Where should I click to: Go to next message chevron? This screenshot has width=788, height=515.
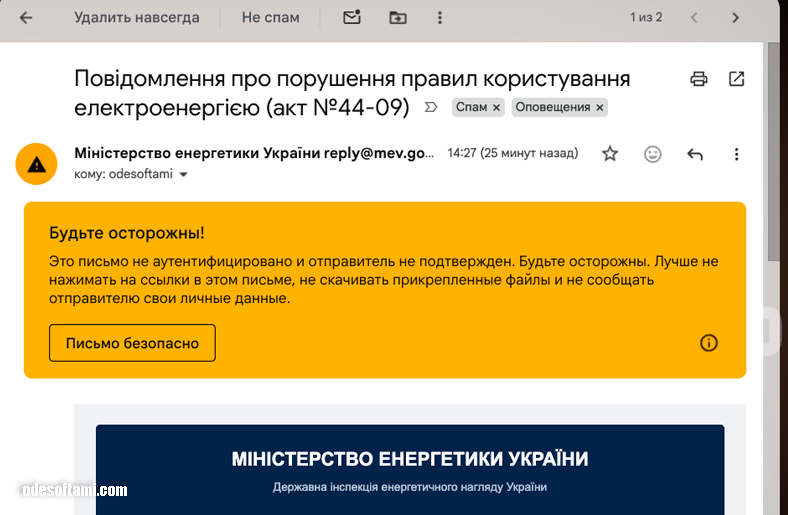736,18
